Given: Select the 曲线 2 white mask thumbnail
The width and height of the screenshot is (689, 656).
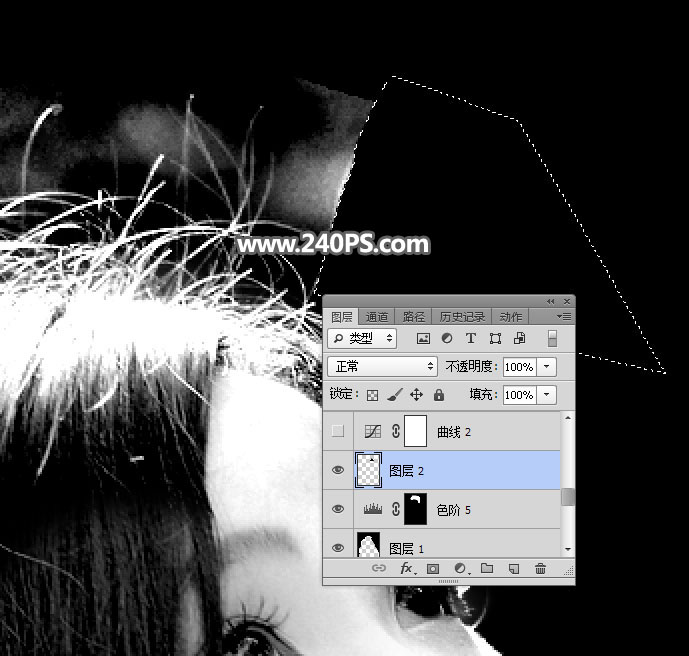Looking at the screenshot, I should coord(415,431).
